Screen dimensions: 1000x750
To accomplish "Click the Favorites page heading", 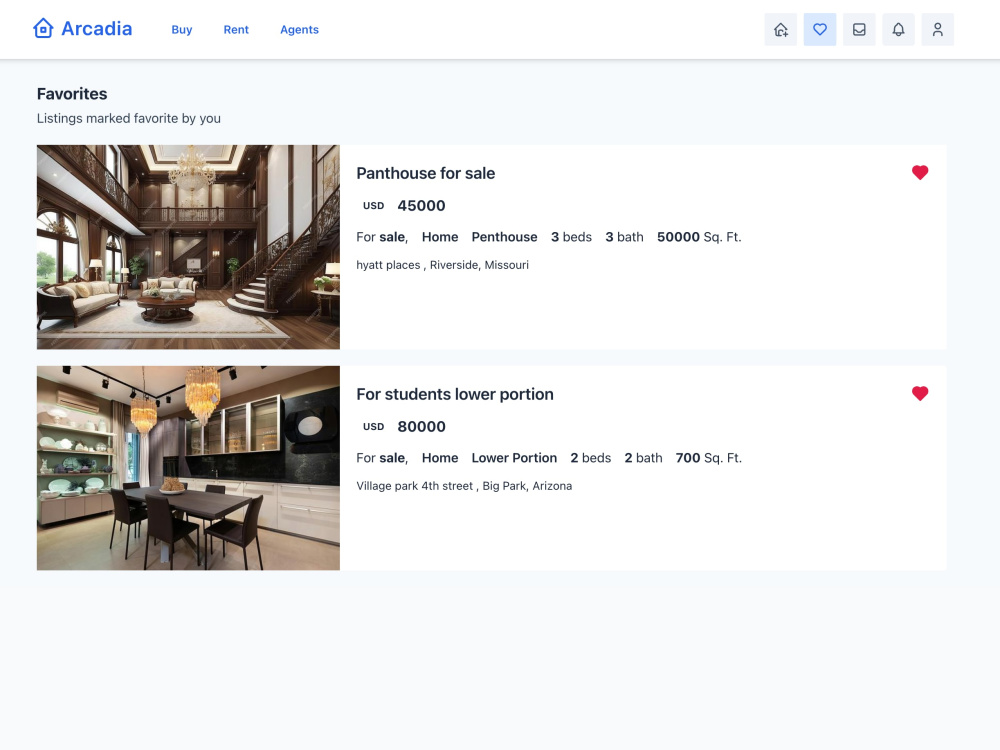I will click(72, 94).
